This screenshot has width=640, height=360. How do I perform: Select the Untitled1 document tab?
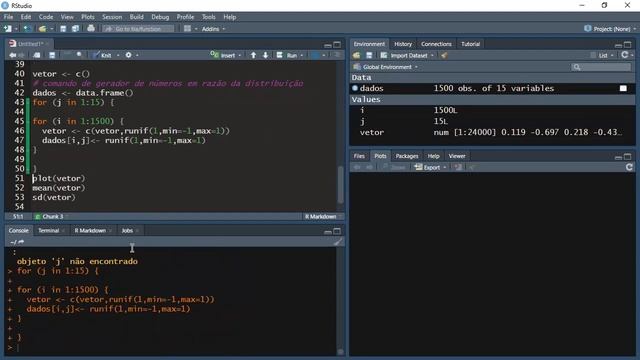[x=30, y=44]
